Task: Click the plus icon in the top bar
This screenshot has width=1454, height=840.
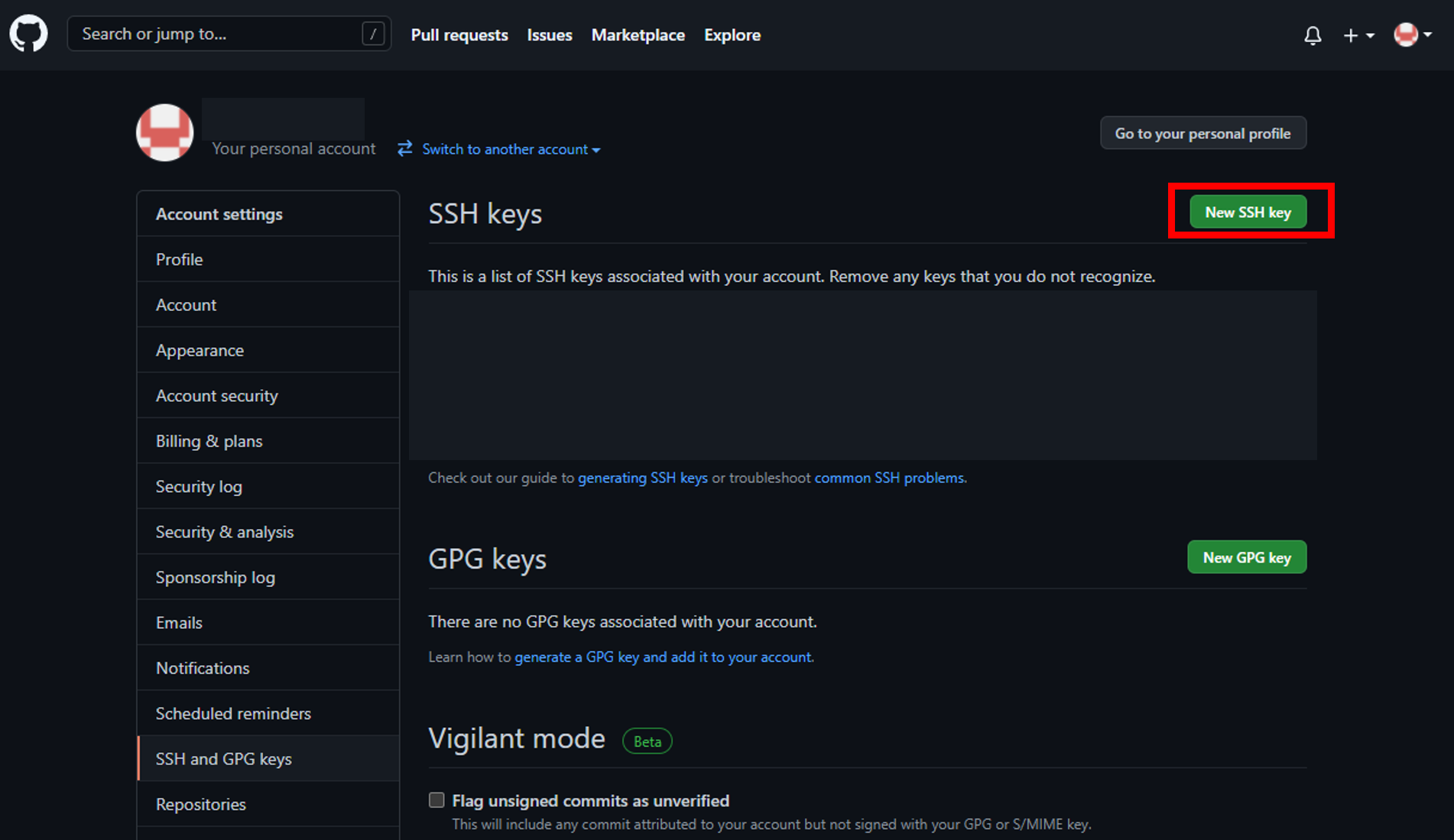Action: coord(1352,35)
